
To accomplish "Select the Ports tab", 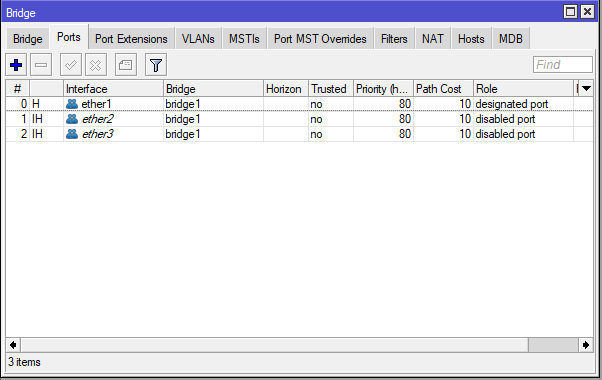I will 69,37.
